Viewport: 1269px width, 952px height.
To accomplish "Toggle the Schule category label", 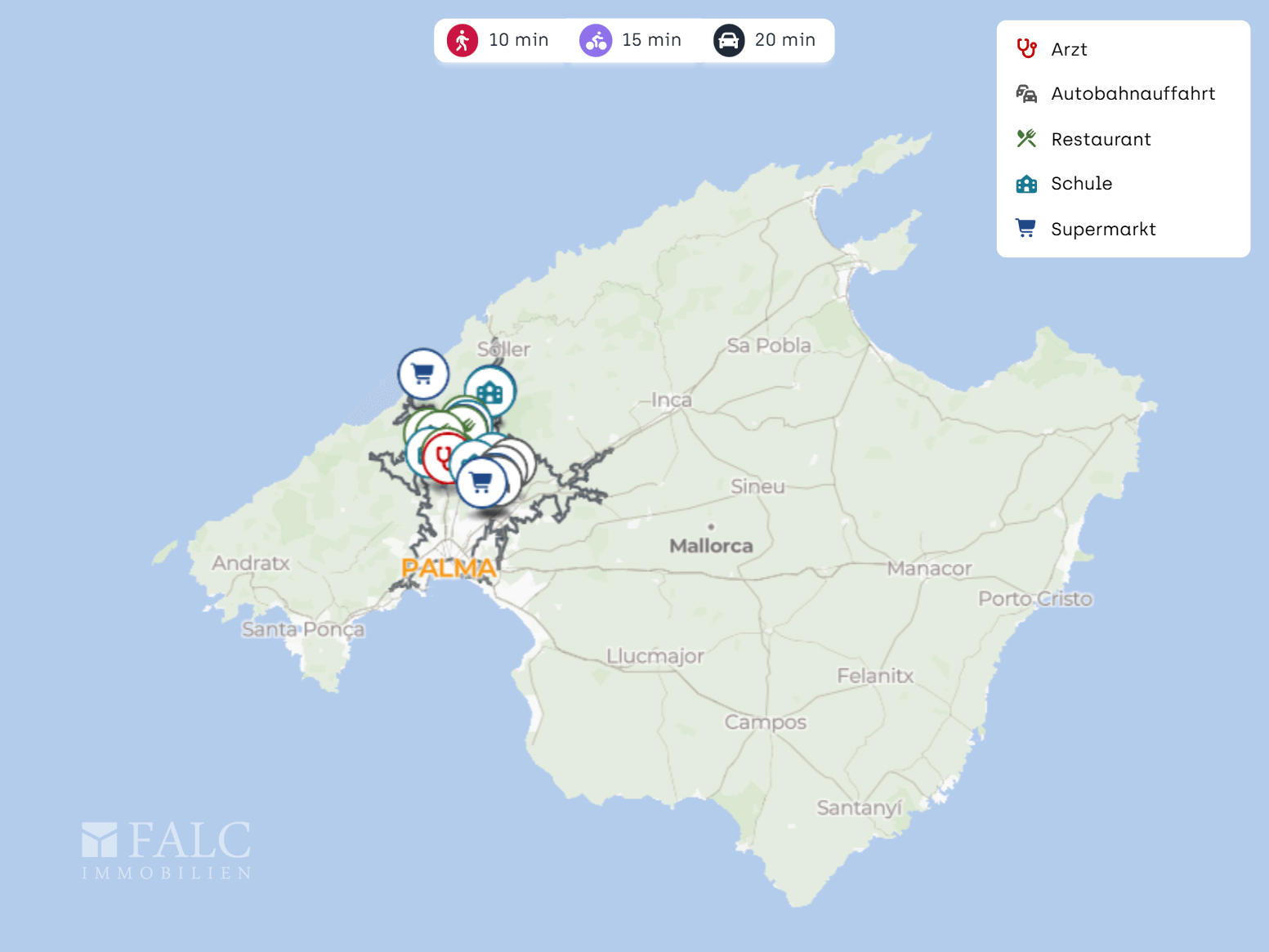I will point(1081,184).
